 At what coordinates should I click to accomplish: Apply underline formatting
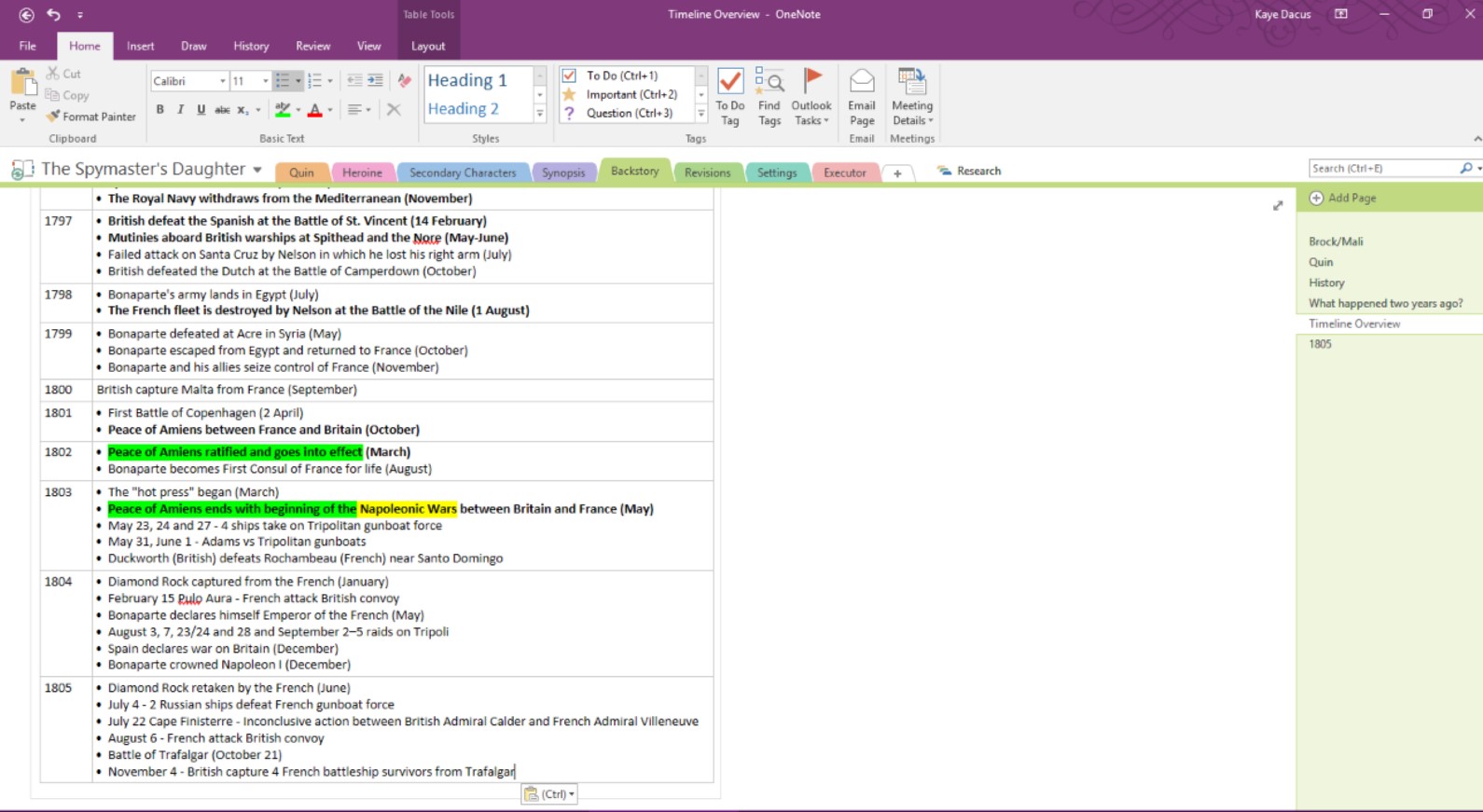click(201, 110)
